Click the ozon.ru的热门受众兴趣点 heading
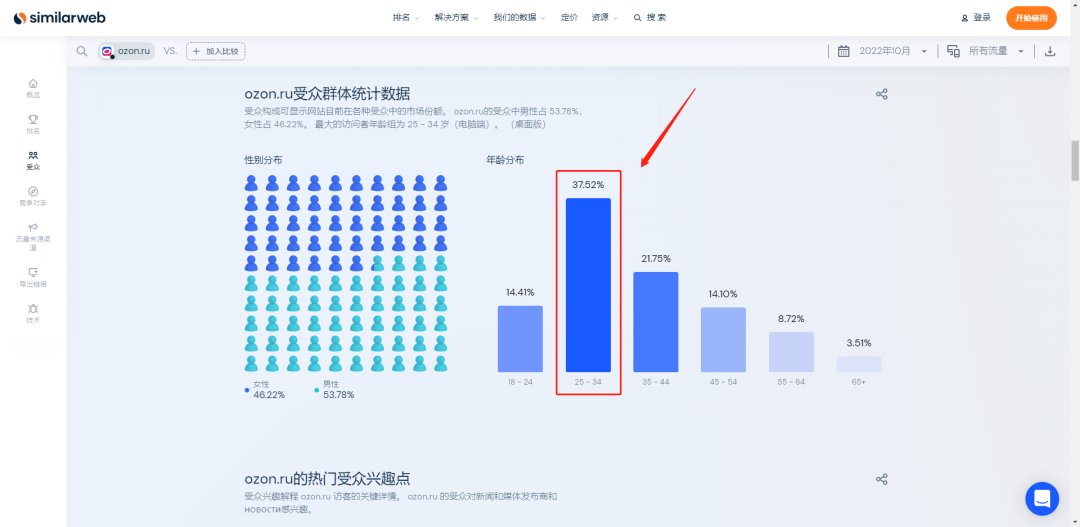The image size is (1080, 527). 328,478
